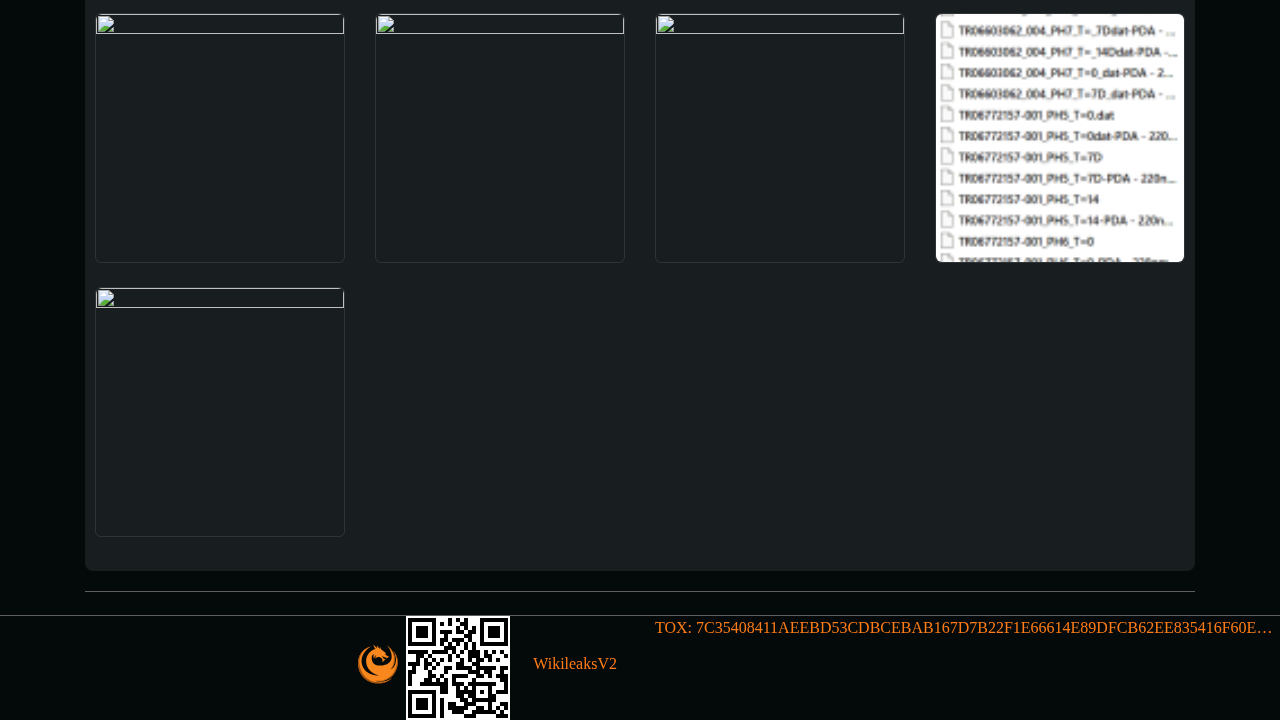Open the WikileaksV2 link

pos(575,664)
